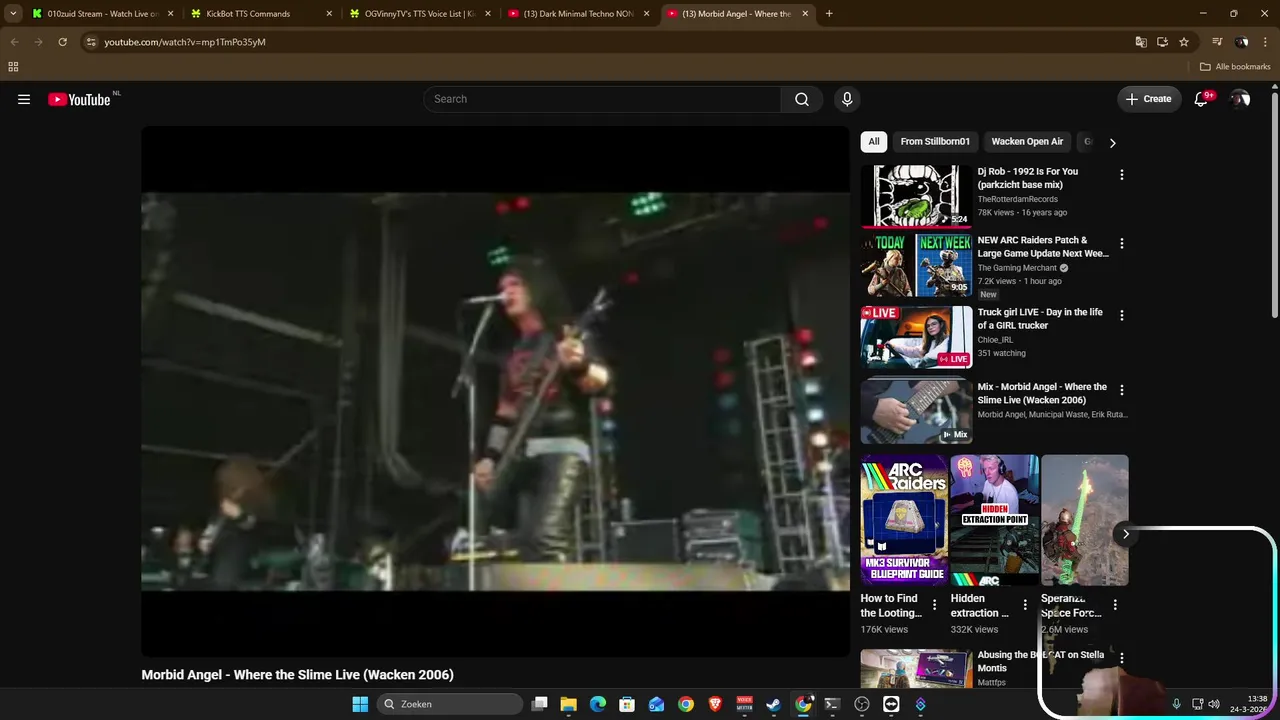Select the Wacken Open Air chip
The width and height of the screenshot is (1280, 720).
pos(1027,142)
